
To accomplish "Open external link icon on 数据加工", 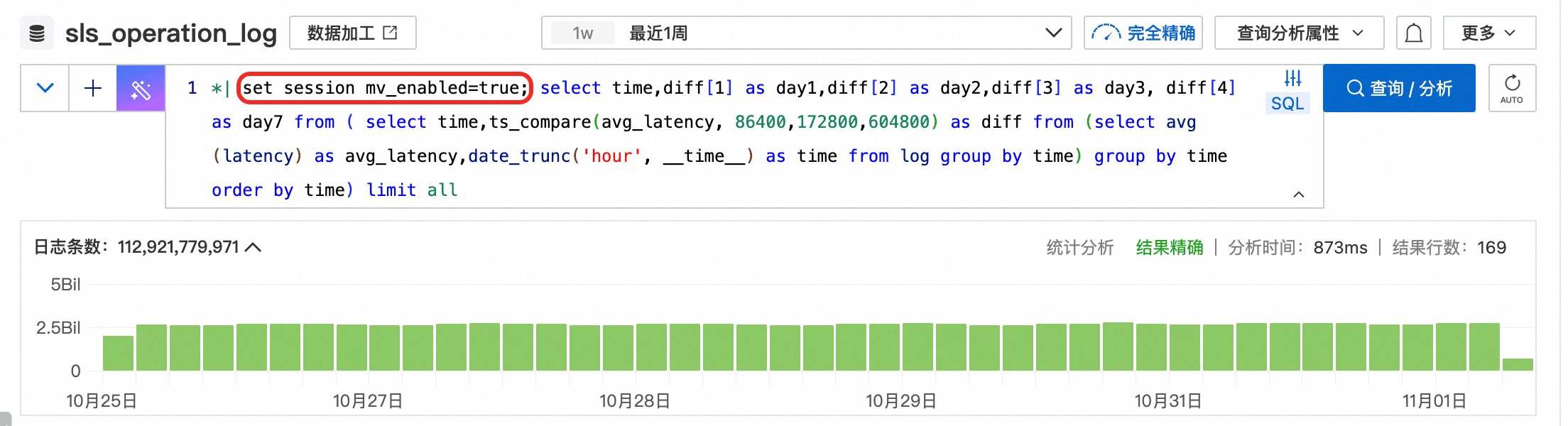I will (x=391, y=33).
